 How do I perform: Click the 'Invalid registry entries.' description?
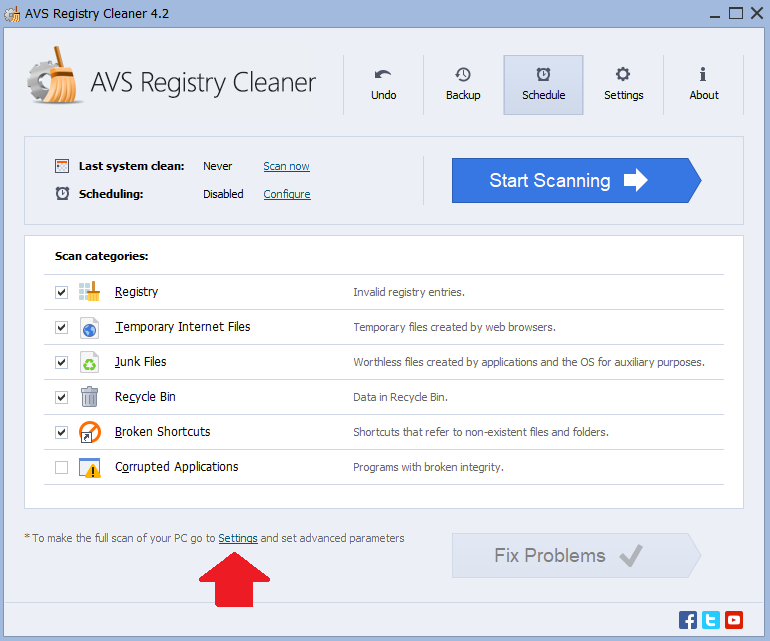point(409,292)
